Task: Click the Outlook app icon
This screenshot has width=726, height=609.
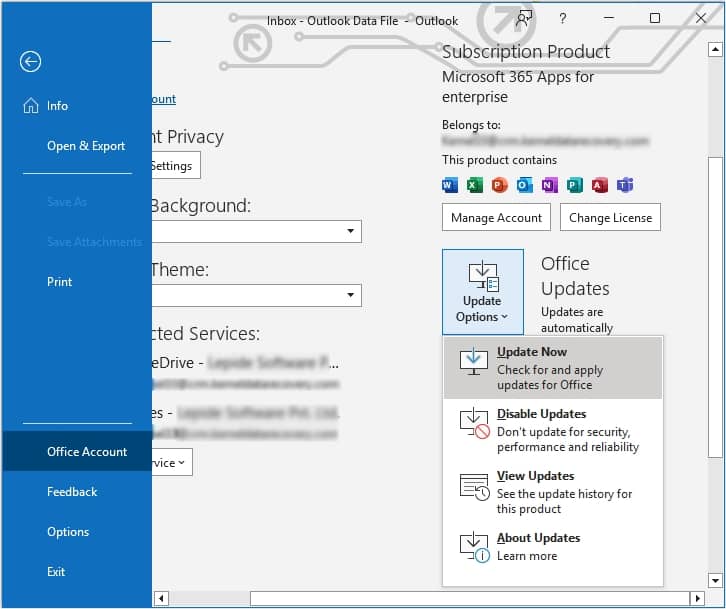Action: point(525,185)
